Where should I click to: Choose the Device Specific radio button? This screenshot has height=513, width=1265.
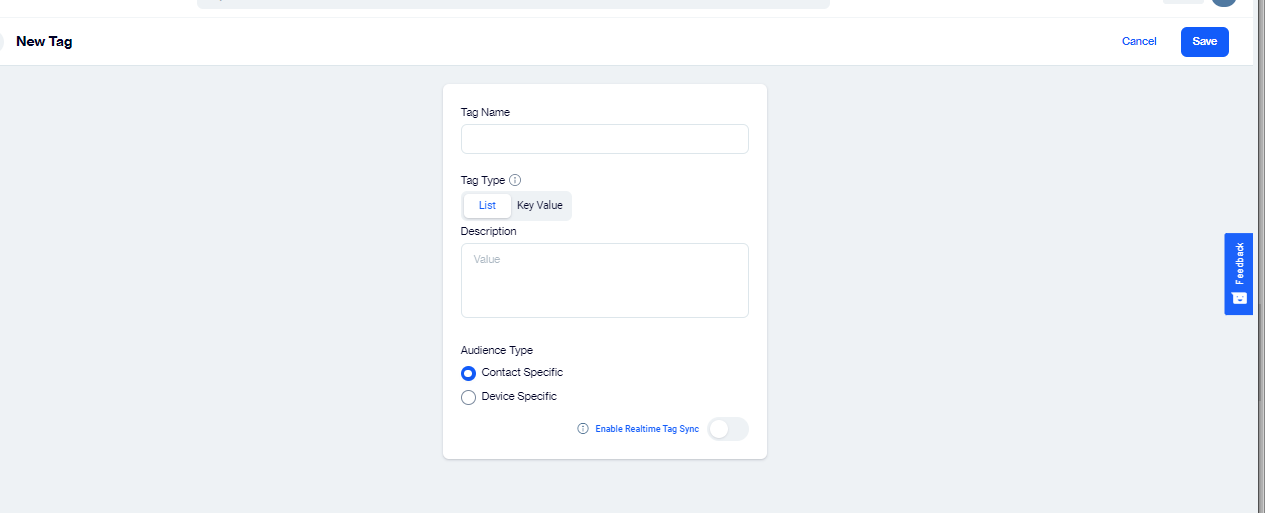click(468, 397)
